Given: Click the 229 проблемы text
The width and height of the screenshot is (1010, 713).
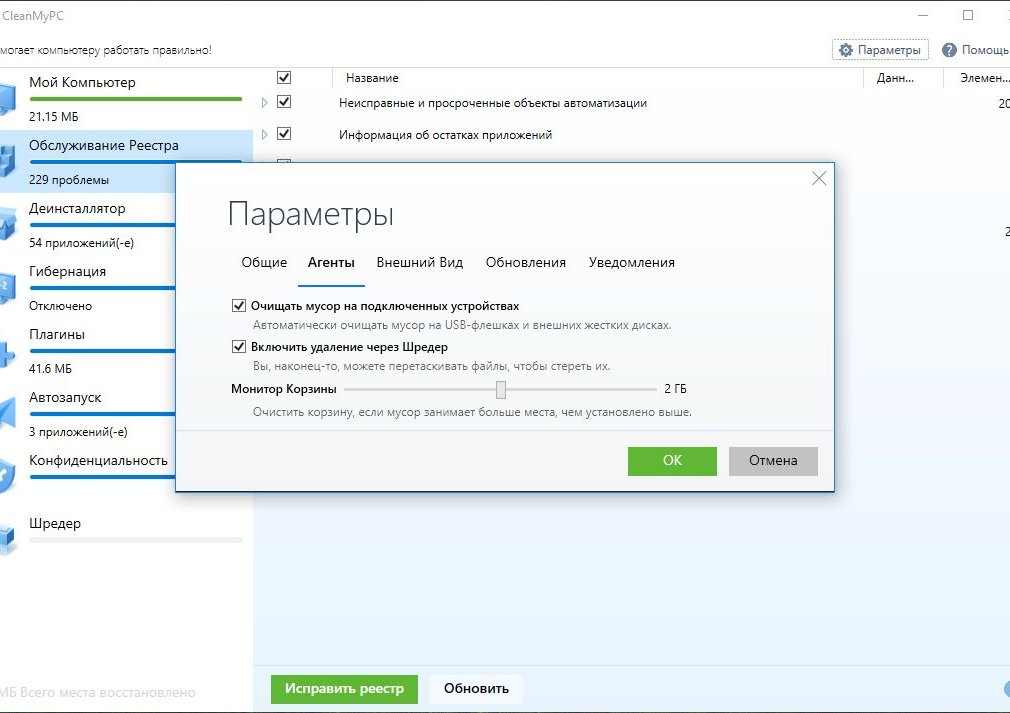Looking at the screenshot, I should [69, 180].
